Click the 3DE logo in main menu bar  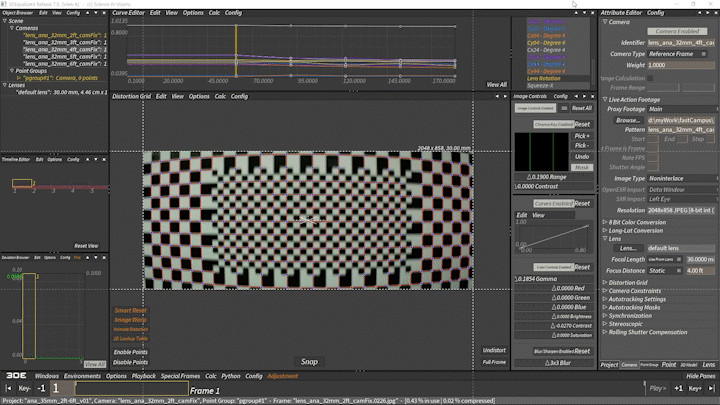[x=16, y=376]
